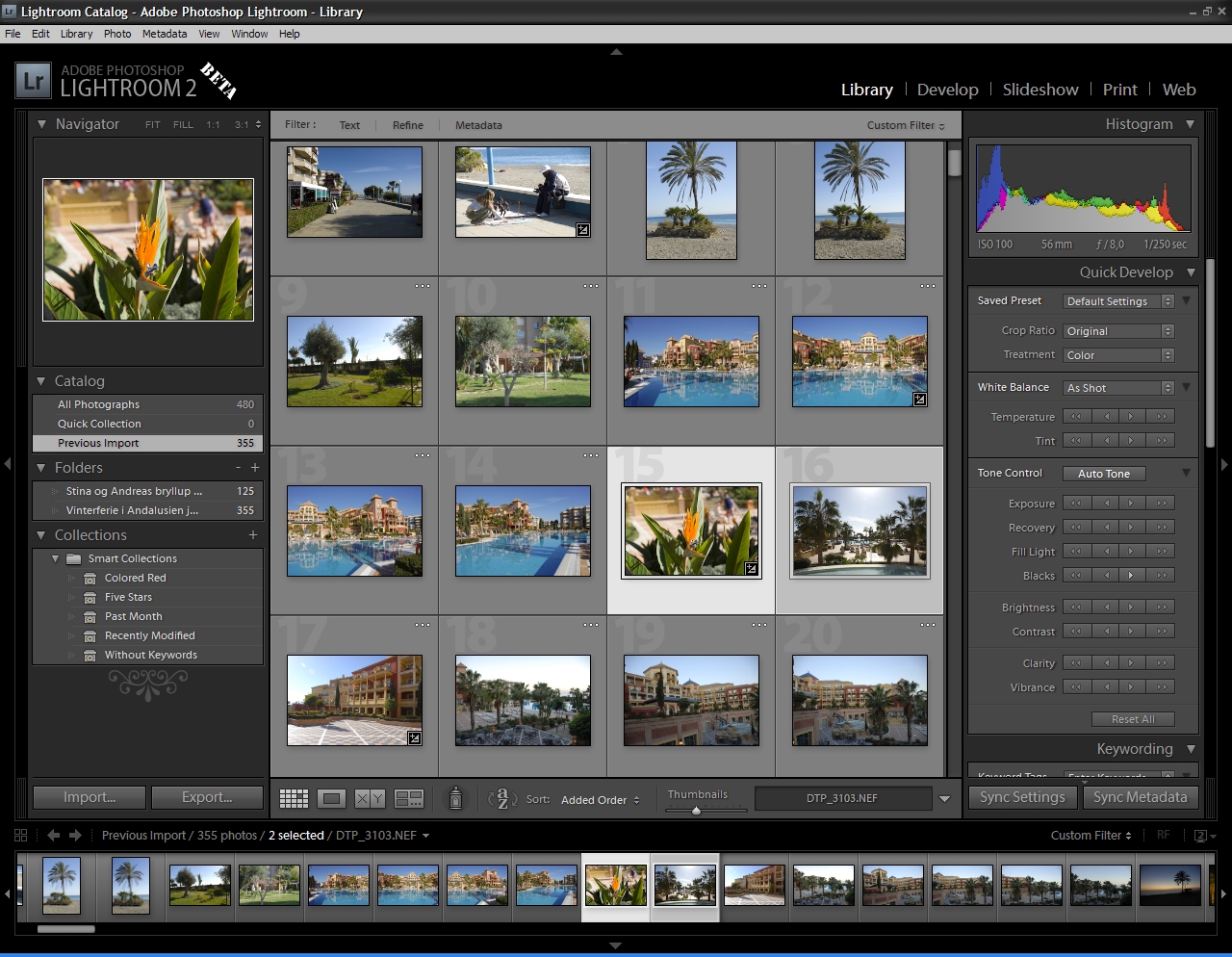Click the Import button
Image resolution: width=1232 pixels, height=957 pixels.
(90, 797)
